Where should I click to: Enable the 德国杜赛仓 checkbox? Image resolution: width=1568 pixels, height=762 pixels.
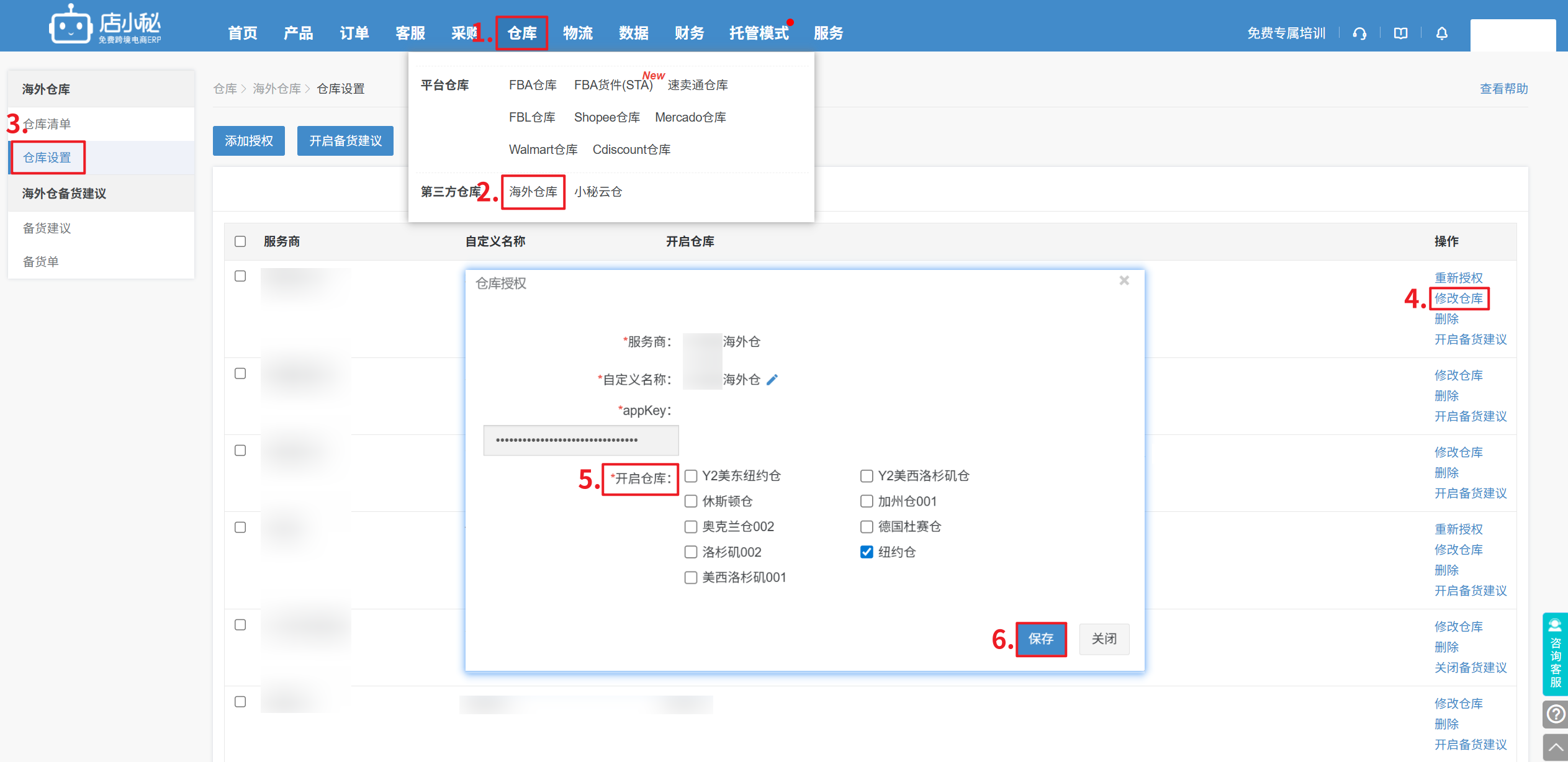pyautogui.click(x=867, y=527)
